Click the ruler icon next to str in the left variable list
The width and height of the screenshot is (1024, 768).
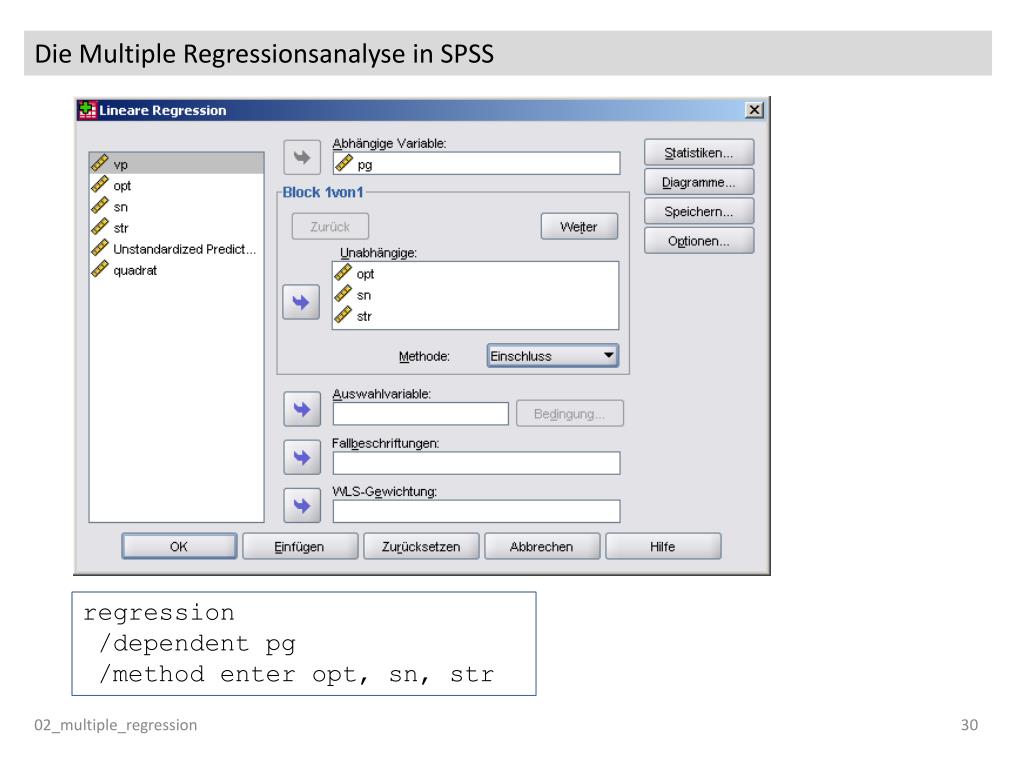click(100, 227)
